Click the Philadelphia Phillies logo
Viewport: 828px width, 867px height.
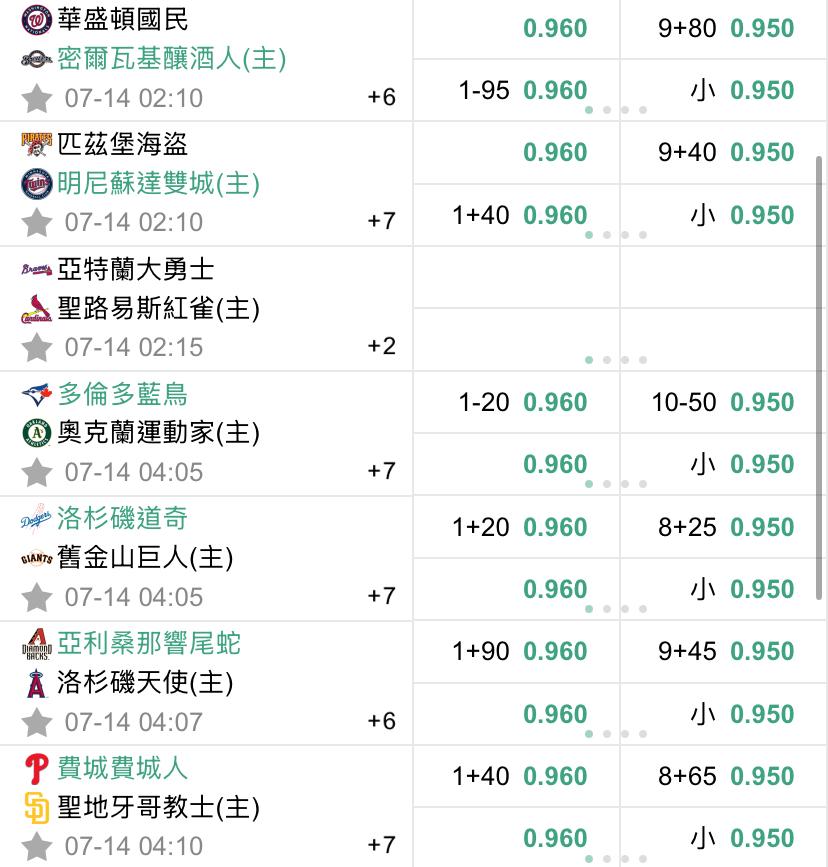pyautogui.click(x=37, y=769)
